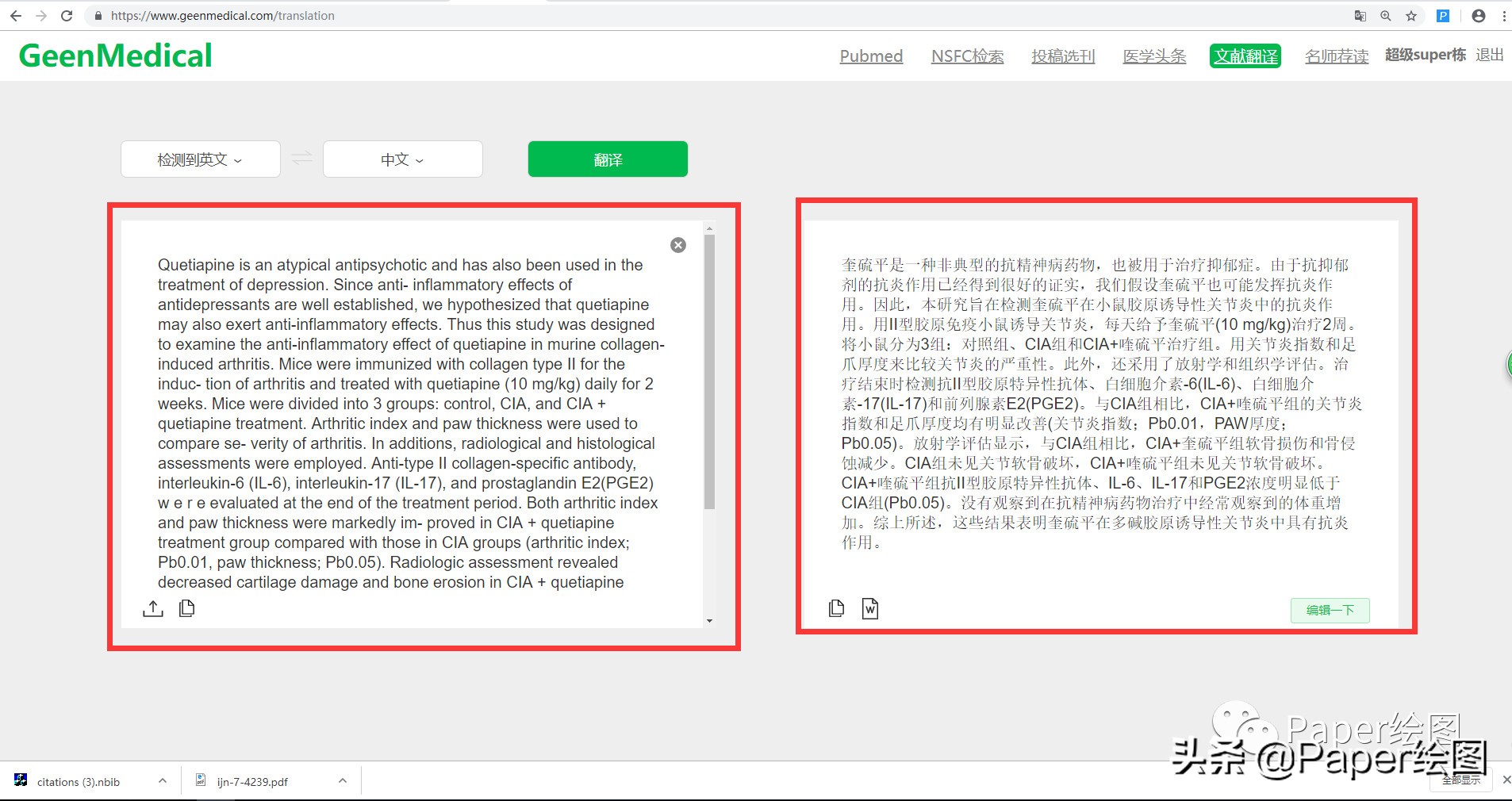This screenshot has width=1512, height=801.
Task: Clear the English input text with X icon
Action: 677,244
